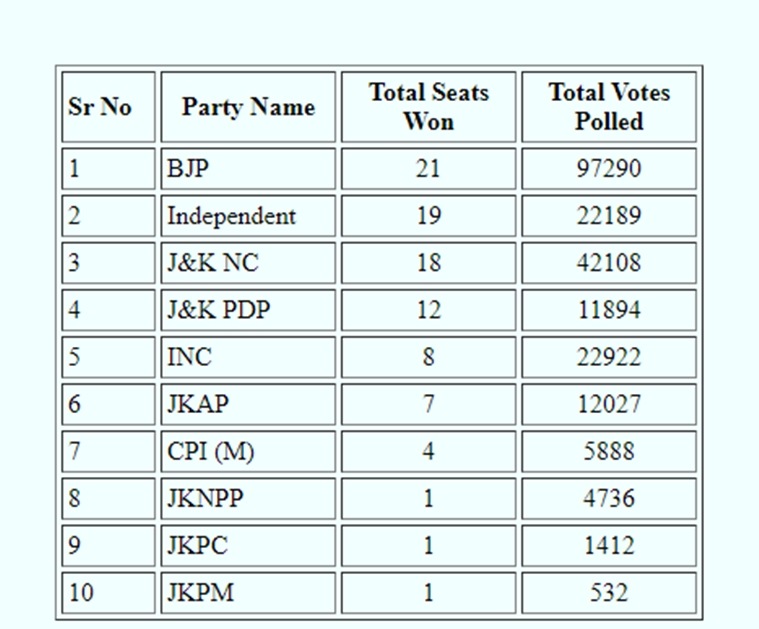Click the Total Votes Polled header
Image resolution: width=759 pixels, height=629 pixels.
click(x=608, y=107)
